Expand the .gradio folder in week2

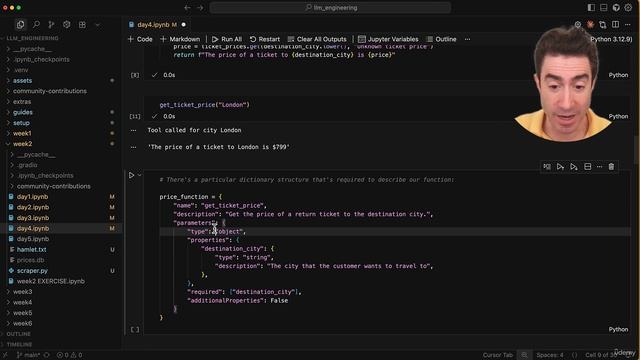28,165
